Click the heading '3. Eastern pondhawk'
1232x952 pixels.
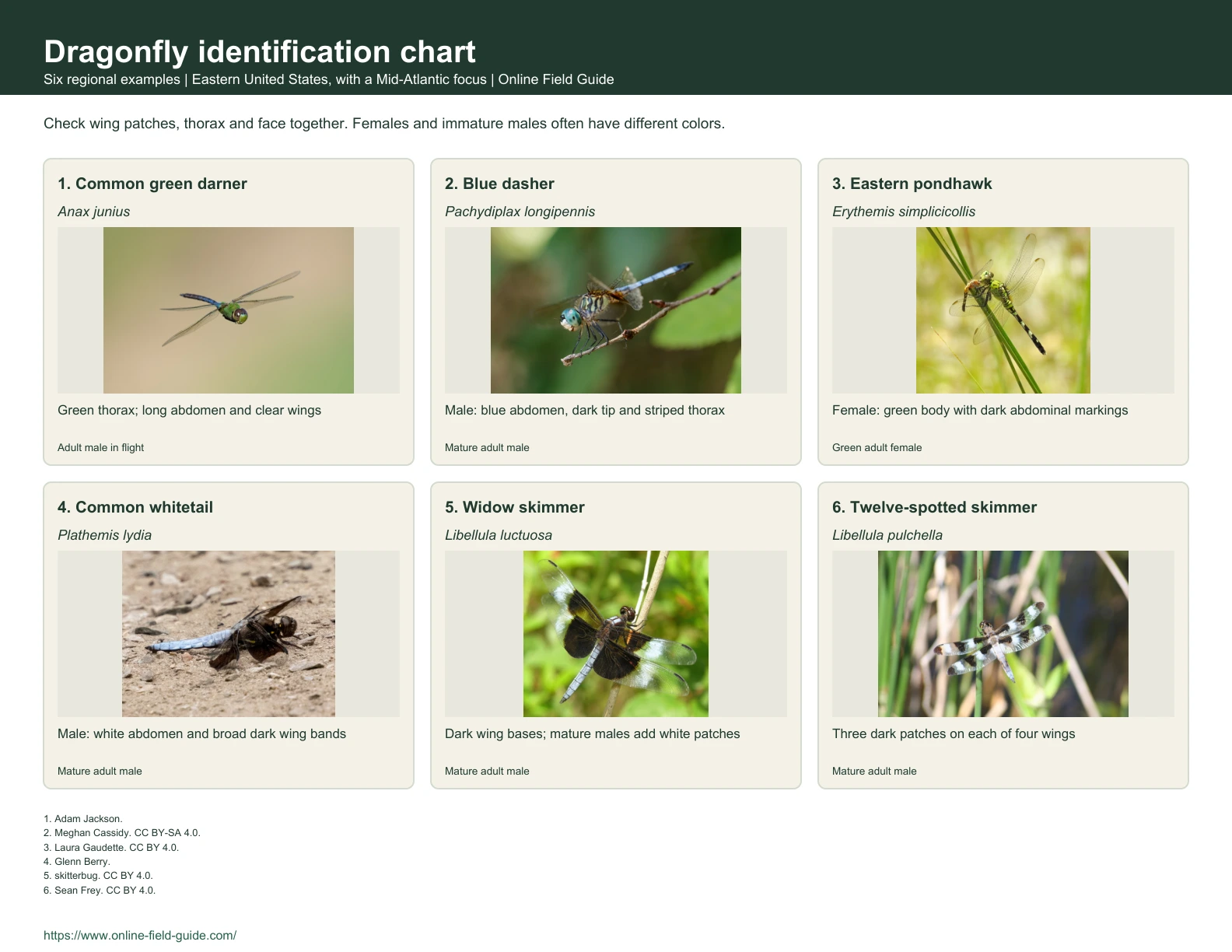point(912,184)
